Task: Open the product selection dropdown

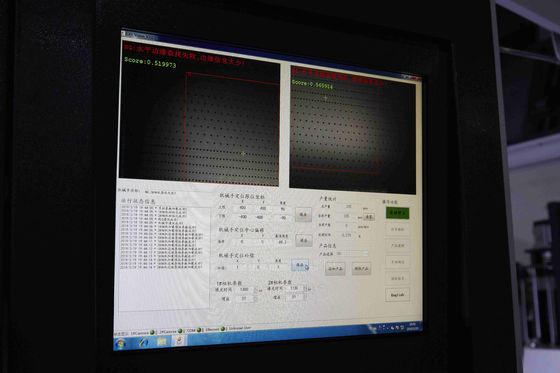Action: tap(352, 254)
